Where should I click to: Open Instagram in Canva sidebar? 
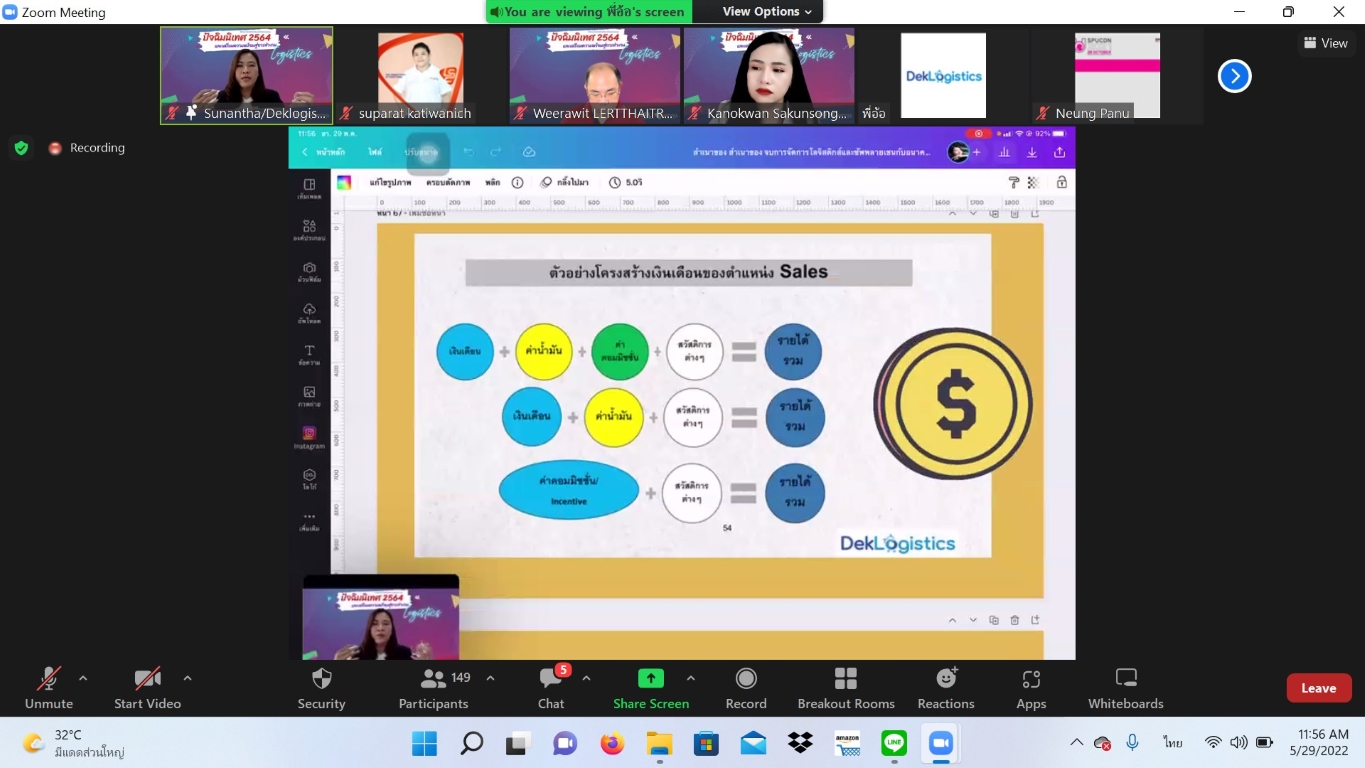[309, 437]
